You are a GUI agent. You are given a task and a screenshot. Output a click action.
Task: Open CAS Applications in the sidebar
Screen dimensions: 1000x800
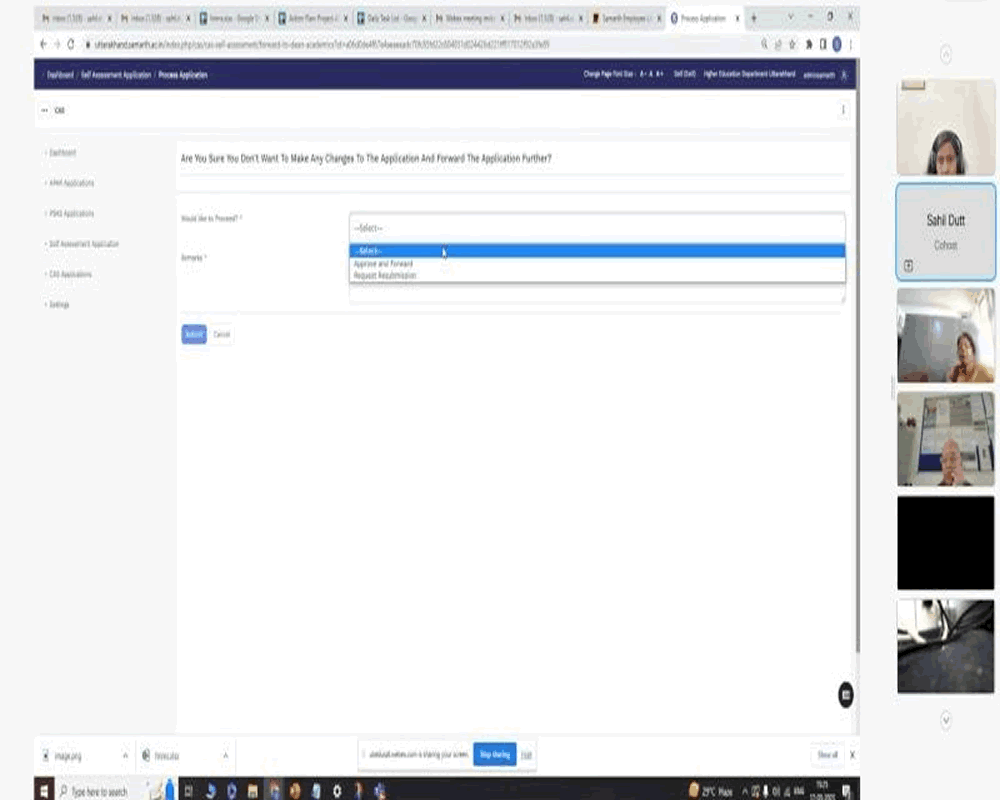coord(71,274)
